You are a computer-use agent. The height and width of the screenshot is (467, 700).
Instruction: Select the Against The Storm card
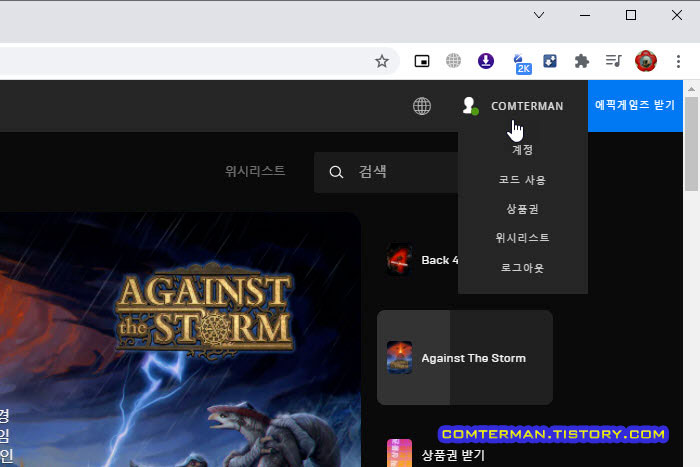[x=465, y=358]
